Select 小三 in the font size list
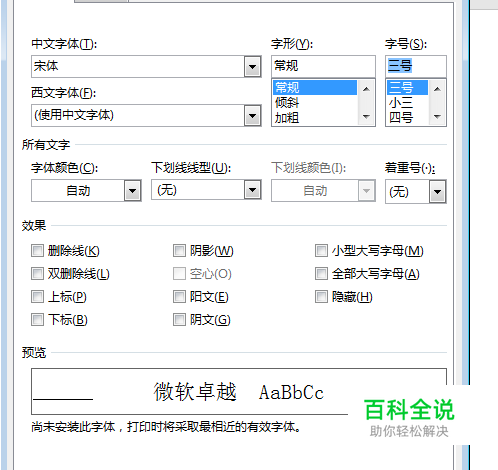The height and width of the screenshot is (470, 498). [x=407, y=103]
